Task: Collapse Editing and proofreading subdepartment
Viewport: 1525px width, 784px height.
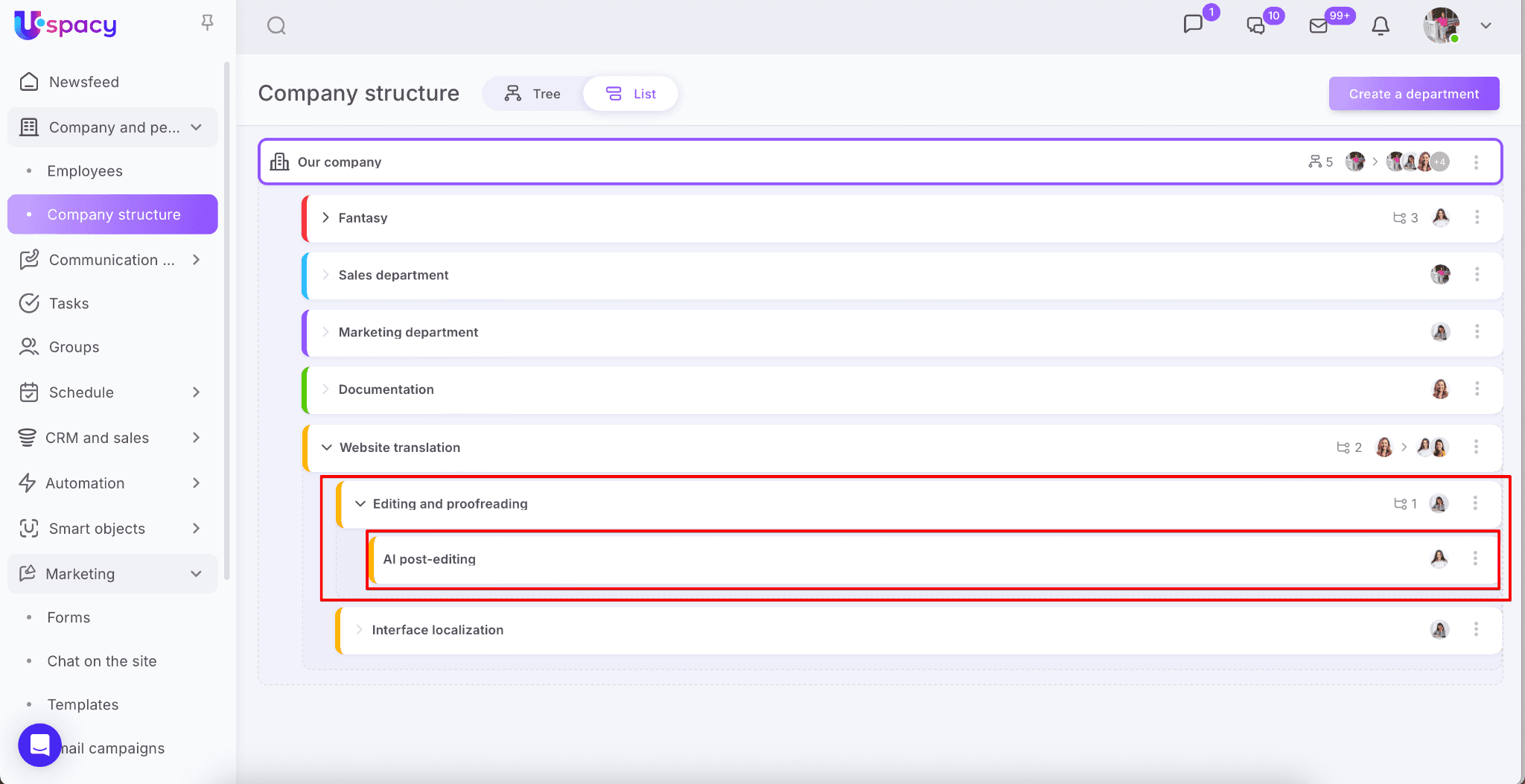Action: pyautogui.click(x=360, y=504)
